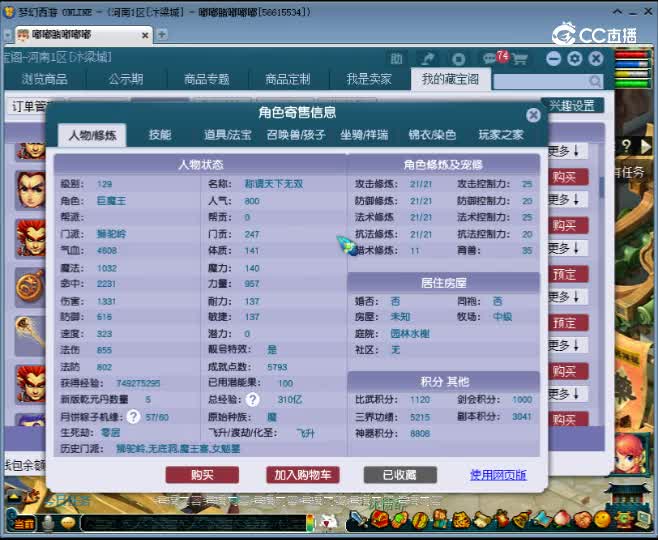Click the peach icon in bottom toolbar
Viewport: 658px width, 540px height.
pos(562,520)
